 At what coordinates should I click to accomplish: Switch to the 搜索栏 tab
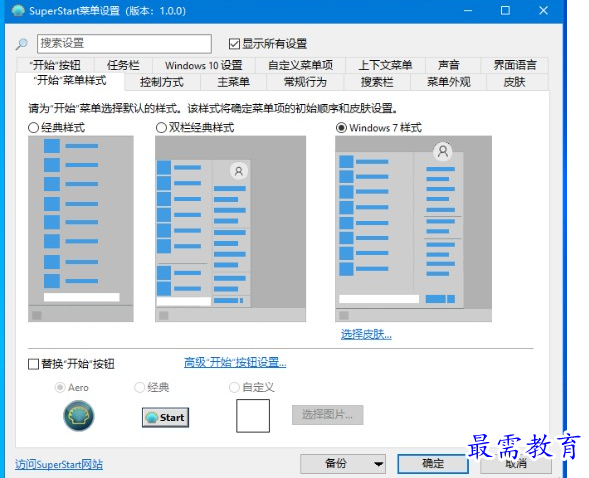coord(377,82)
